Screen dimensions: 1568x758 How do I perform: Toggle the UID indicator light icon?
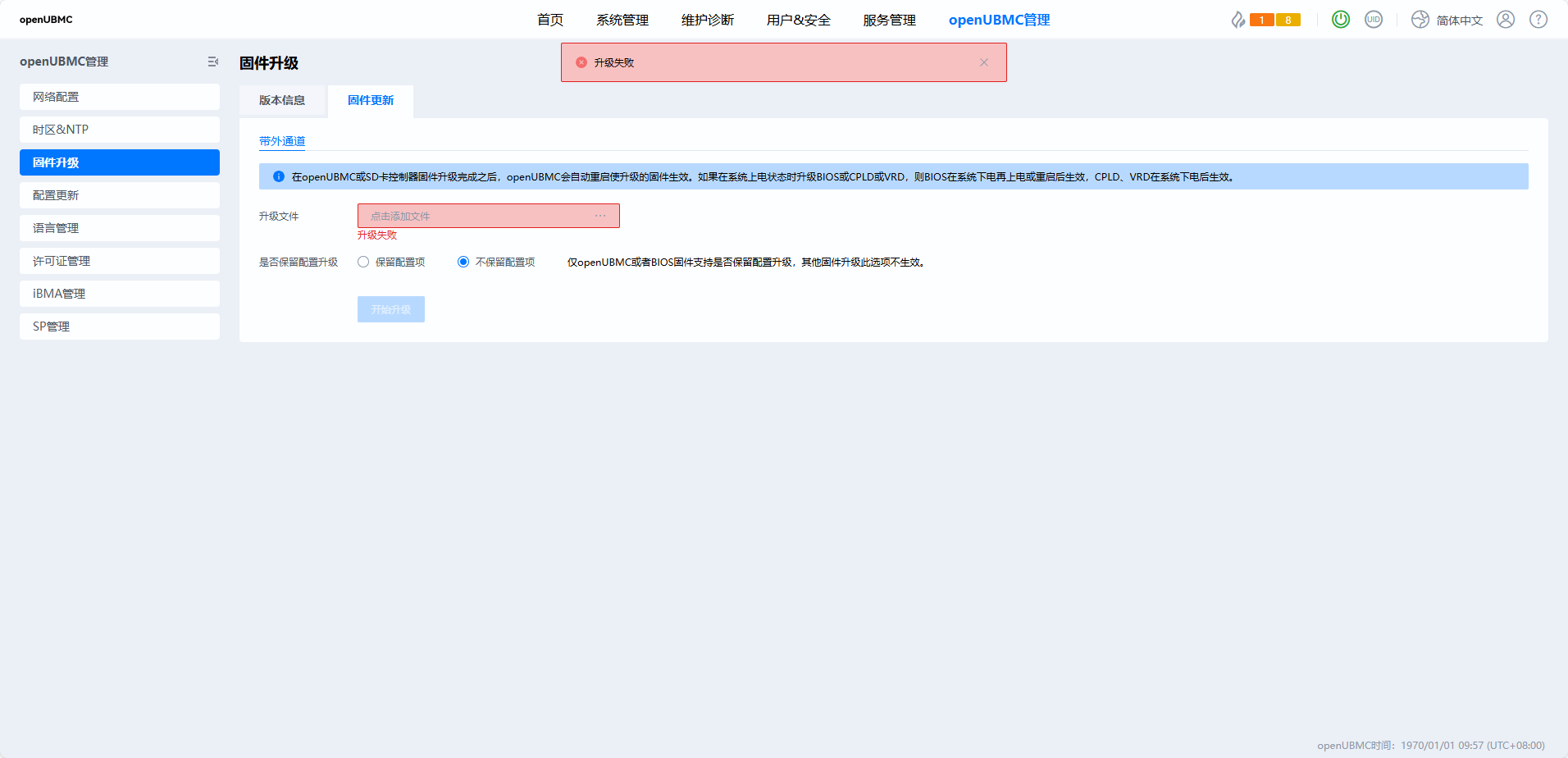coord(1374,20)
